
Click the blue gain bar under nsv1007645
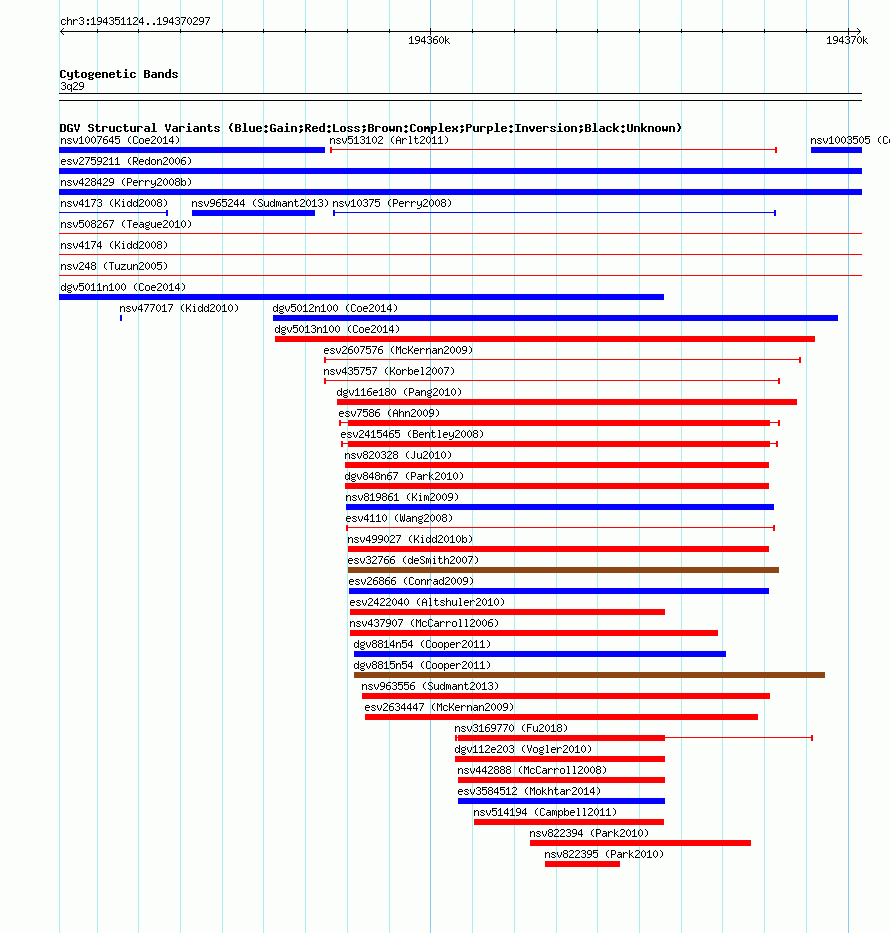pos(192,150)
